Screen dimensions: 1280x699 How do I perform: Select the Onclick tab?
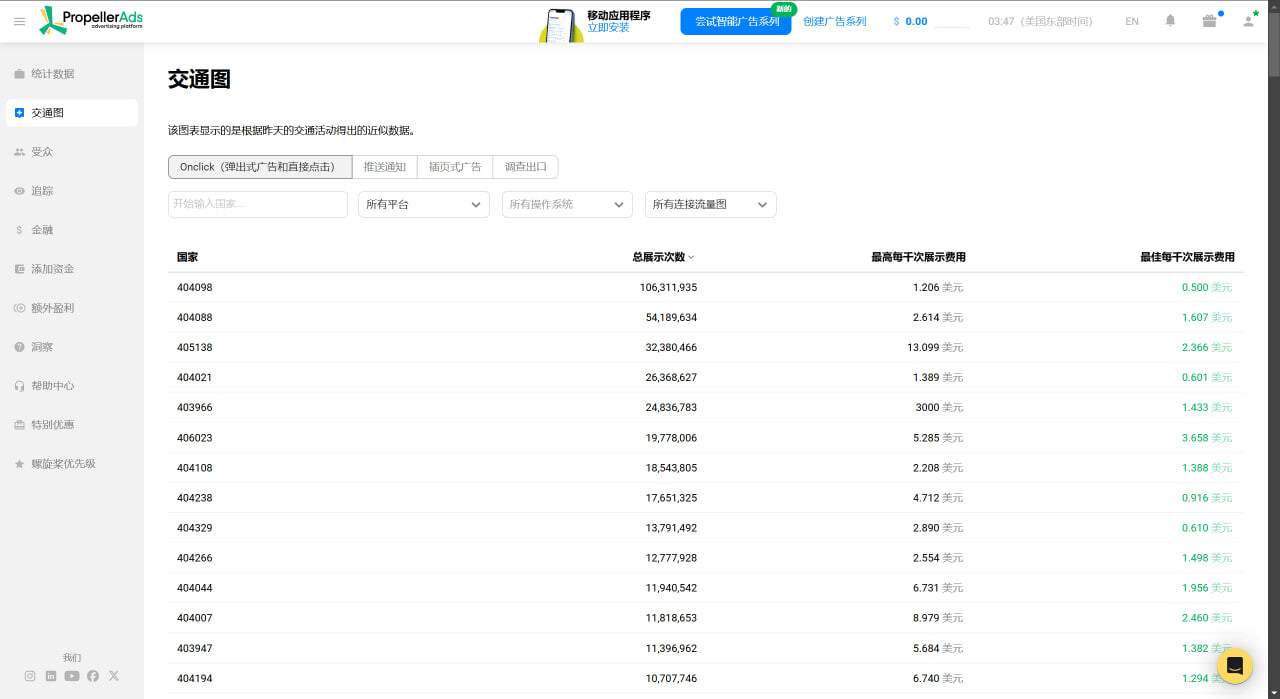260,167
